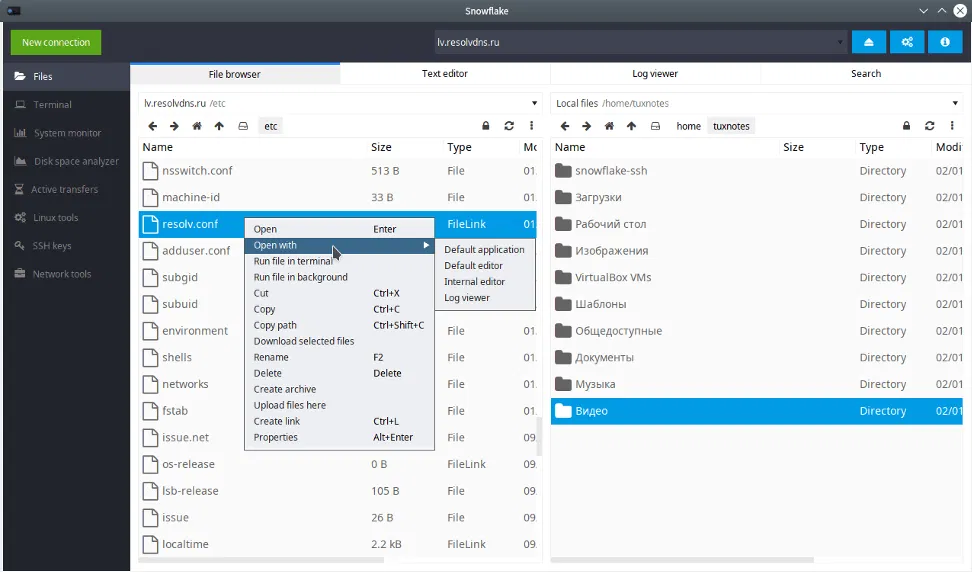The image size is (972, 572).
Task: Click the New connection button
Action: 56,42
